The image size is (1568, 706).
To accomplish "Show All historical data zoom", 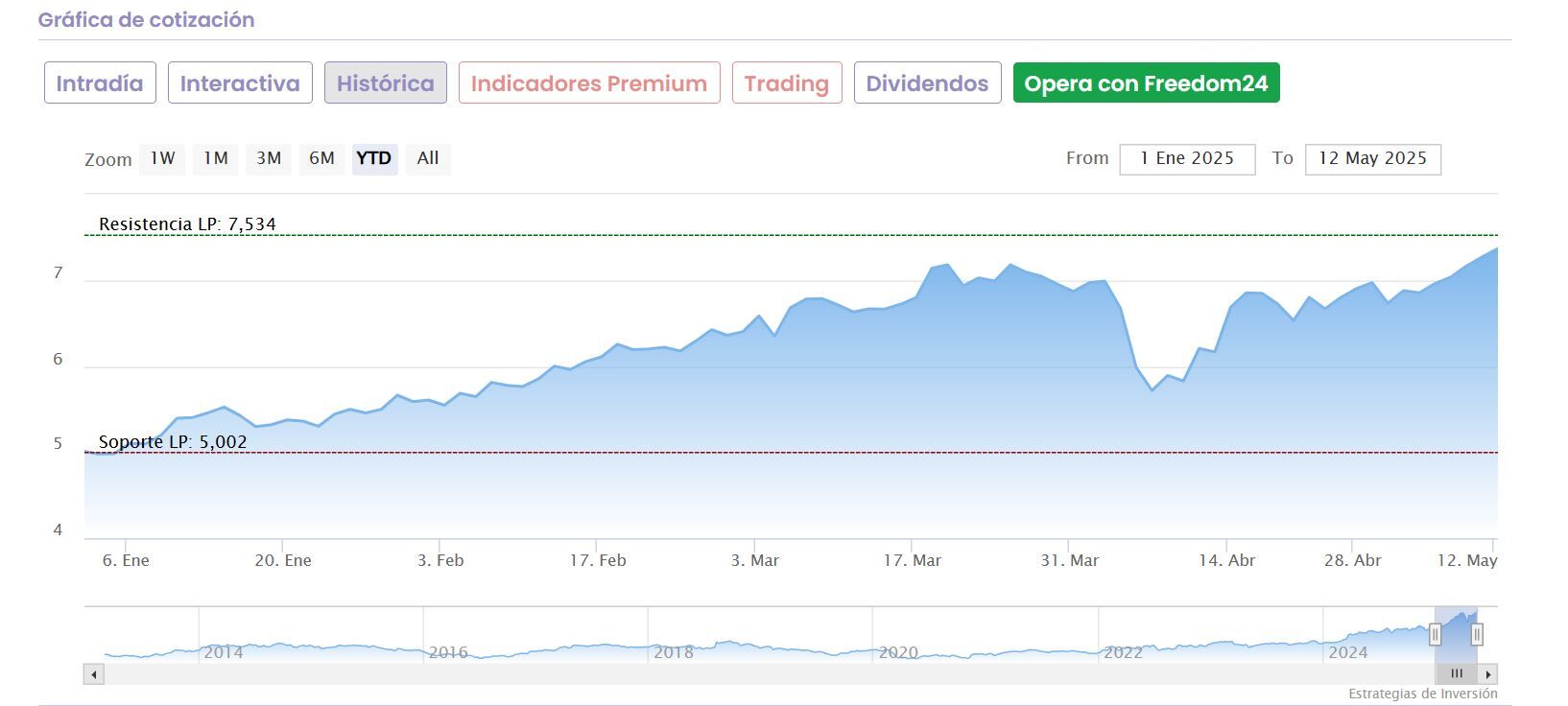I will 428,158.
